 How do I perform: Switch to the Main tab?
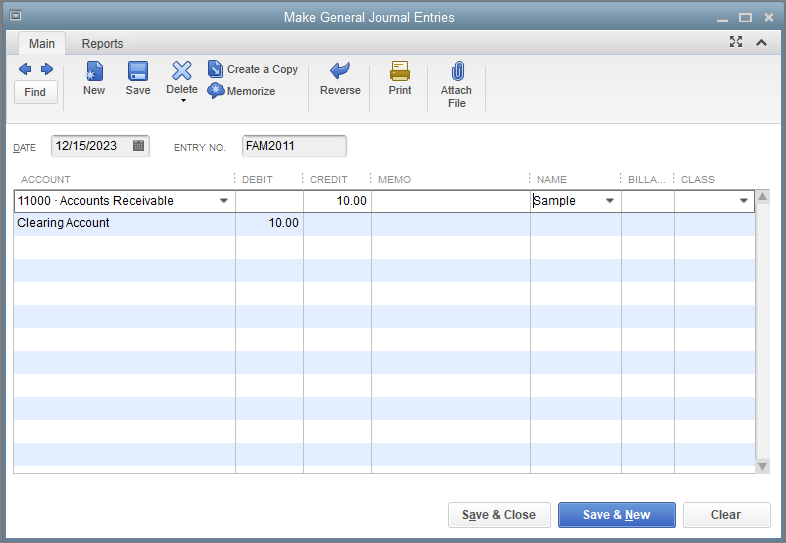tap(42, 44)
